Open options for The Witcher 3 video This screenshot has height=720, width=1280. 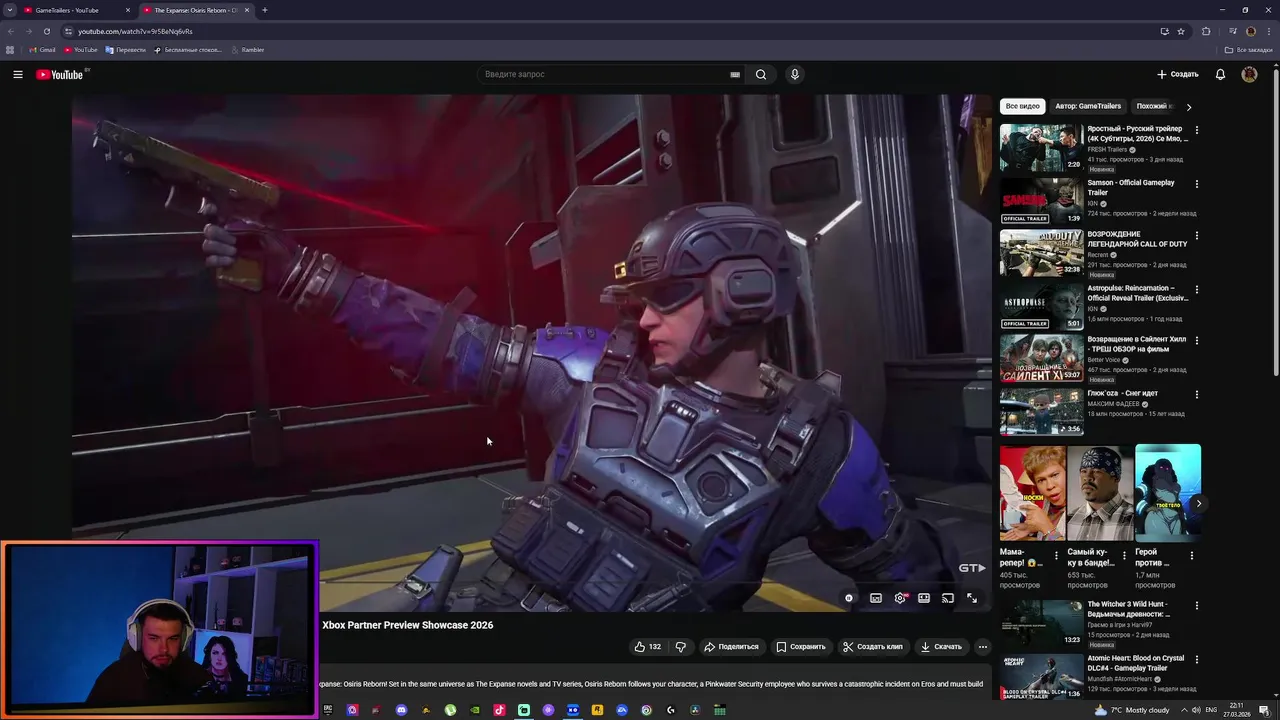[x=1197, y=606]
